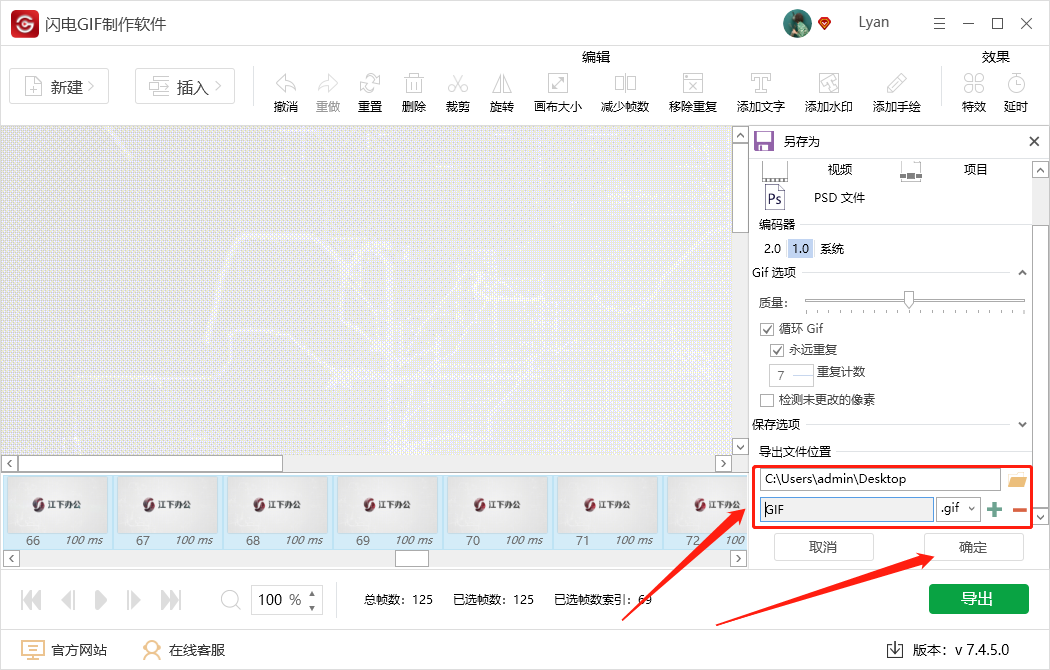1050x670 pixels.
Task: Select the 旋转 rotate tool
Action: click(502, 84)
